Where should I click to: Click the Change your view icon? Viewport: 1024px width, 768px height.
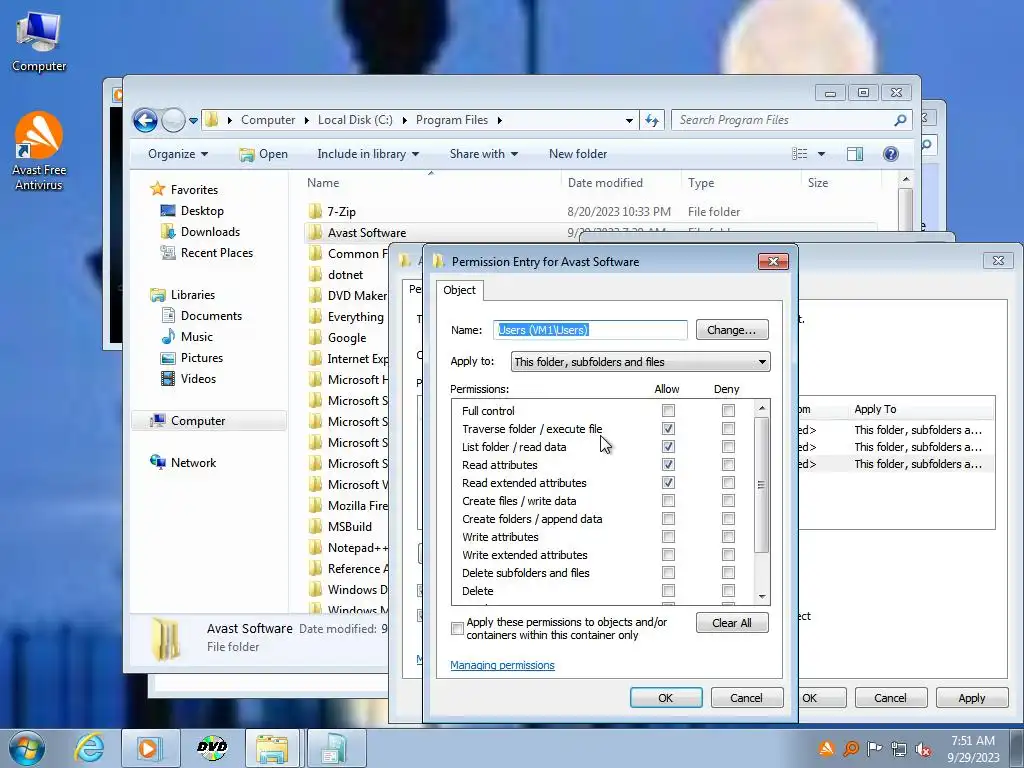800,154
